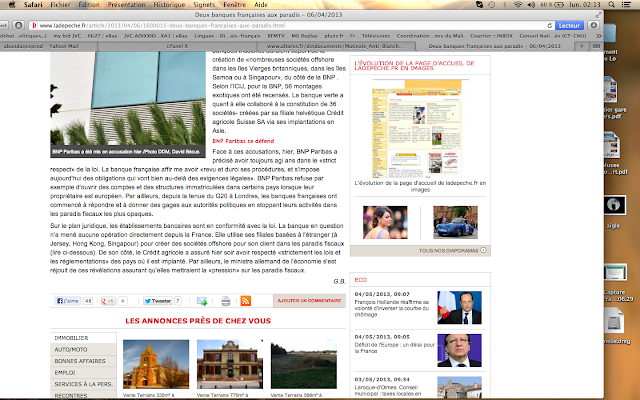This screenshot has height=400, width=640.
Task: Click the ECO section heading
Action: pos(360,280)
